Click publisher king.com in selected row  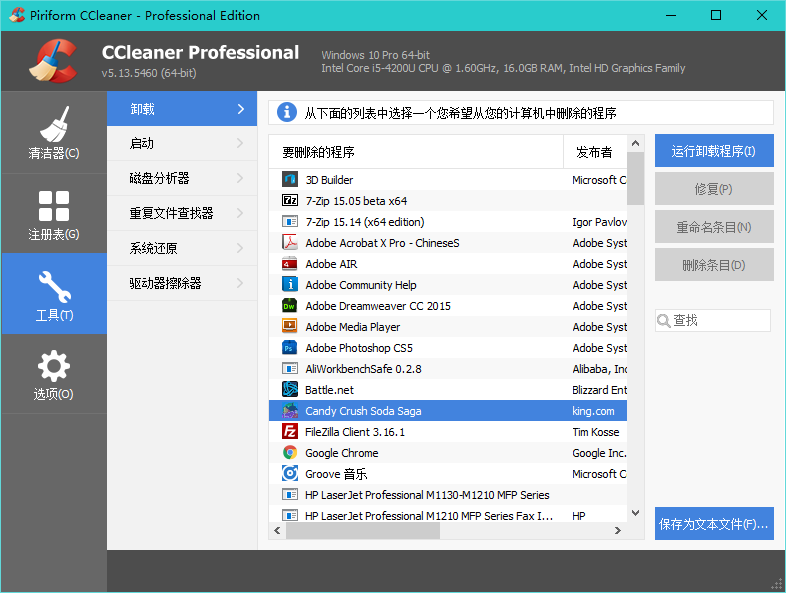click(594, 411)
